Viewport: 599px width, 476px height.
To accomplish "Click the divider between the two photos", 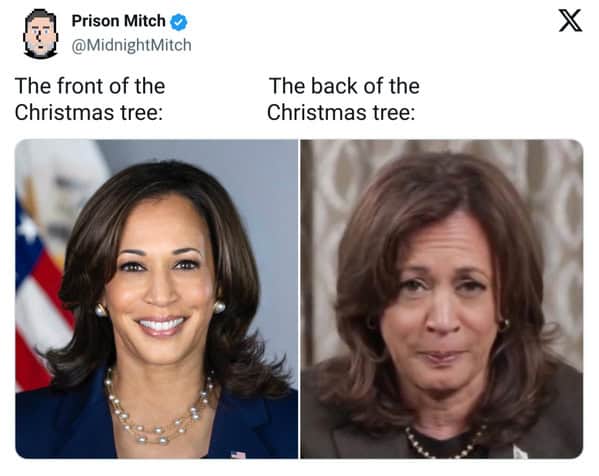I will pos(299,299).
